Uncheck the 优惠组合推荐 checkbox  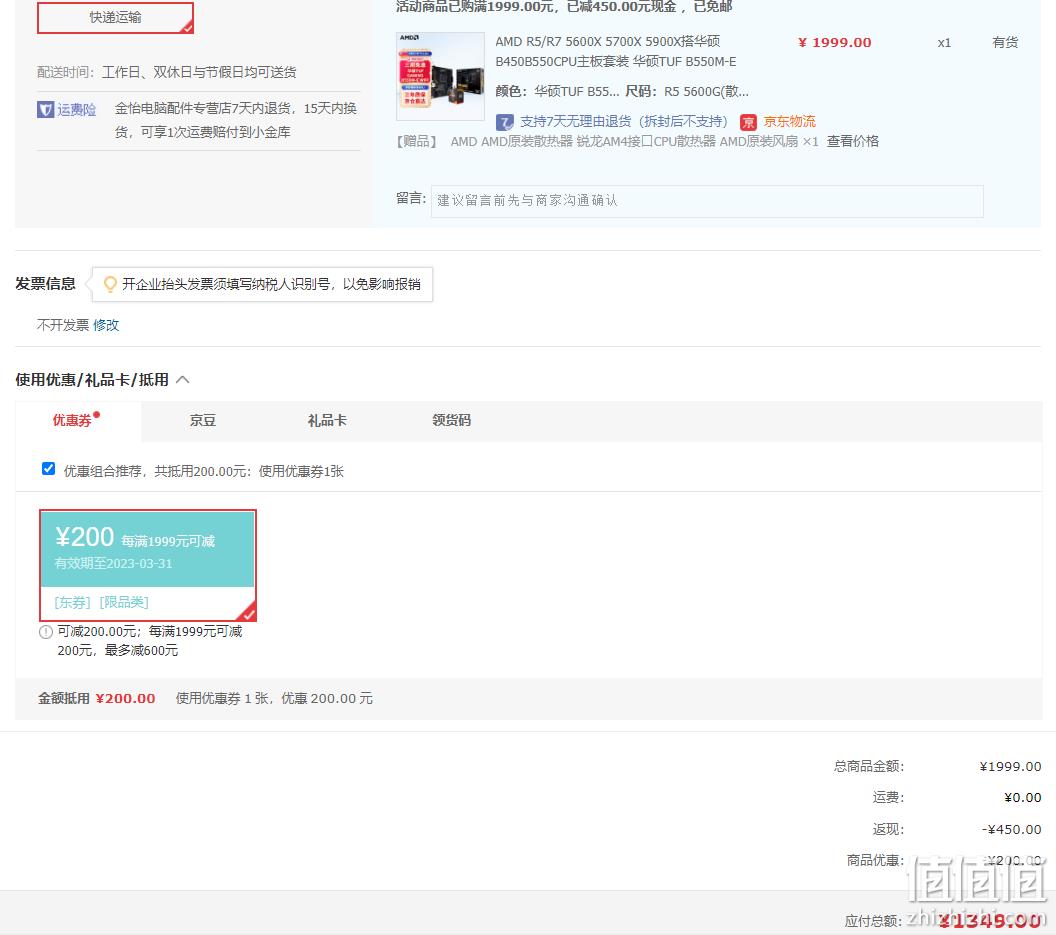click(x=48, y=469)
